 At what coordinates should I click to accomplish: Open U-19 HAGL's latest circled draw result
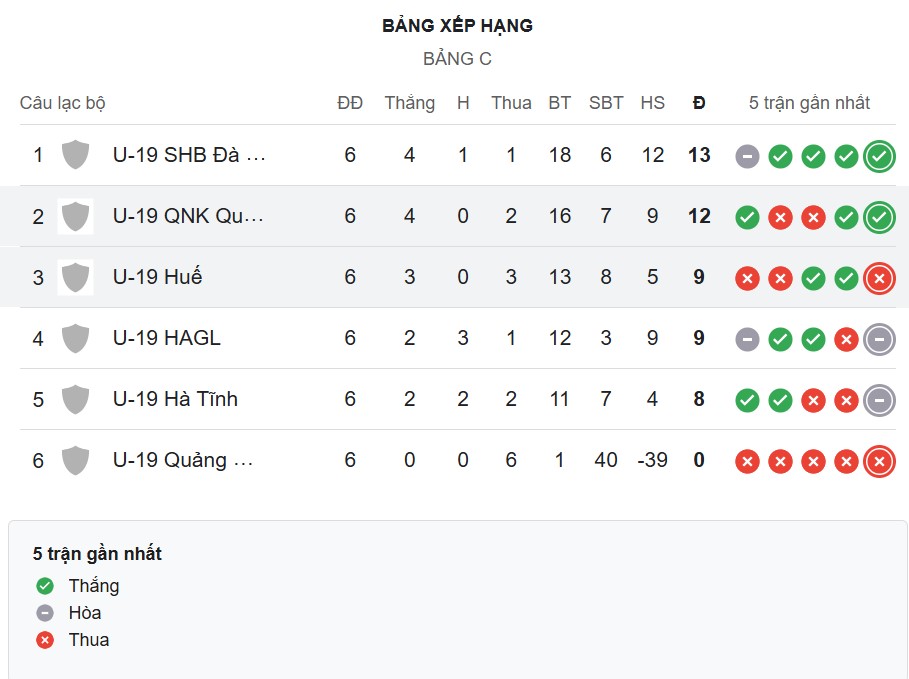(x=879, y=339)
